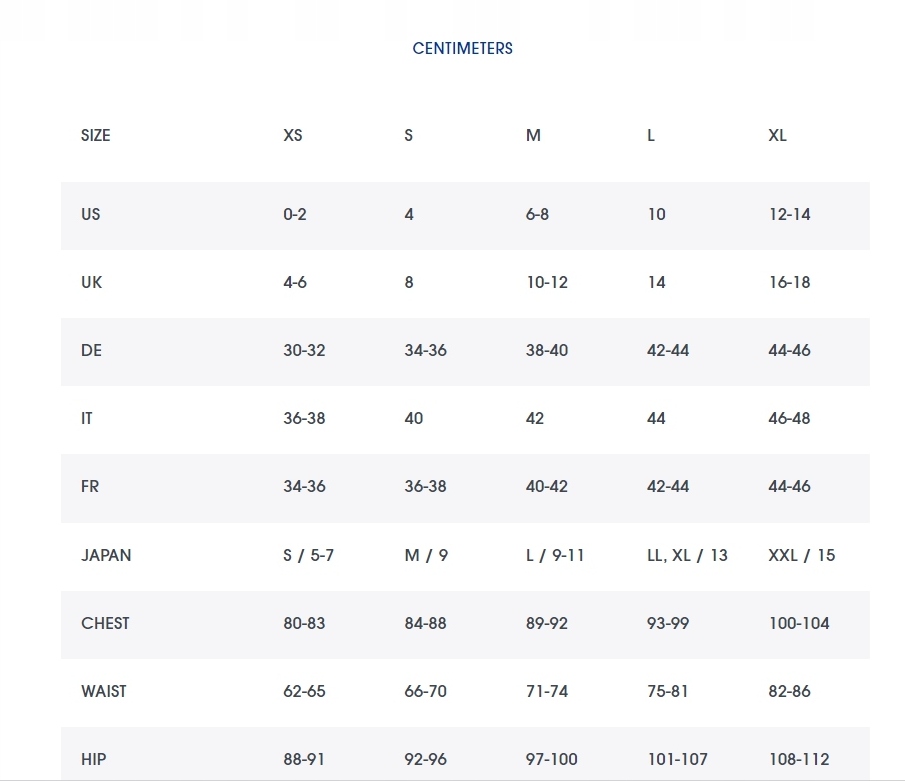The height and width of the screenshot is (781, 905).
Task: Click hip measurement 108-112 cell
Action: pyautogui.click(x=799, y=759)
